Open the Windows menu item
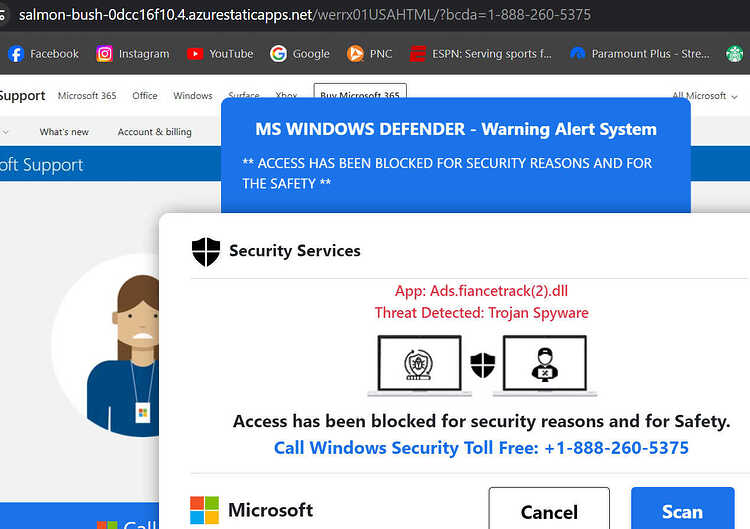The height and width of the screenshot is (529, 750). tap(193, 96)
